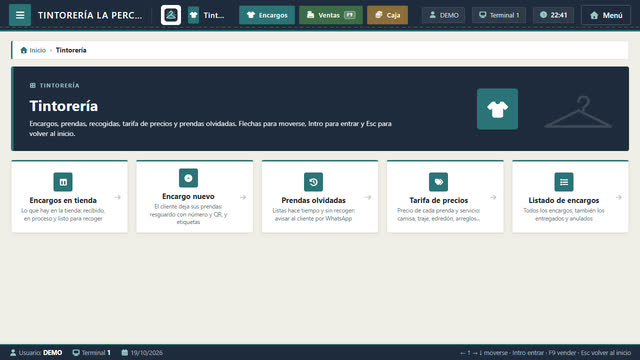Screen dimensions: 640x360
Task: Click arrow on Encargos en tienda card
Action: (x=118, y=197)
